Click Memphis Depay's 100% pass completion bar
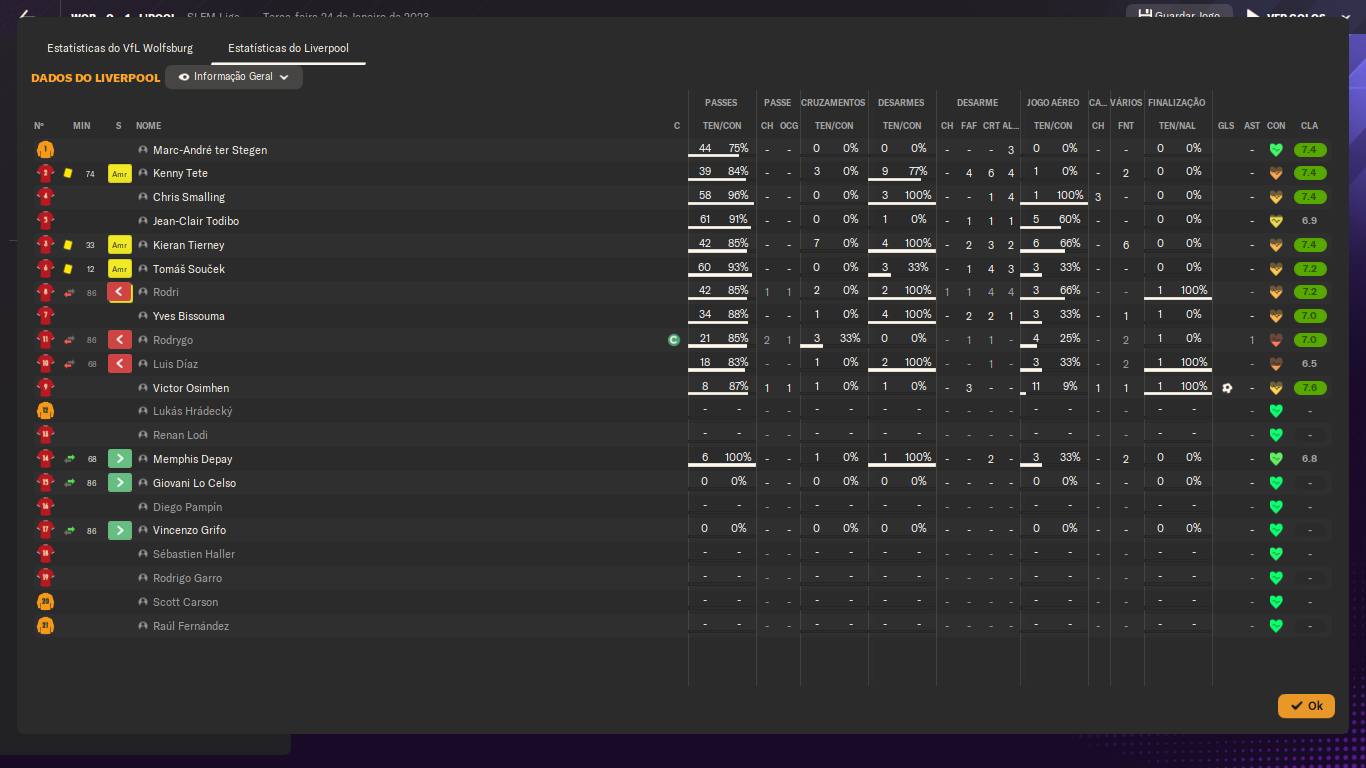The width and height of the screenshot is (1366, 768). [721, 466]
